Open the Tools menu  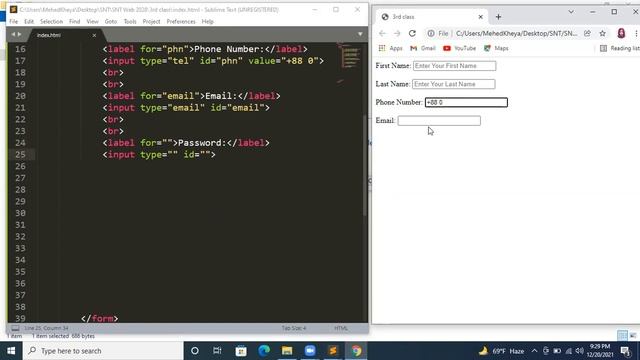click(x=130, y=22)
